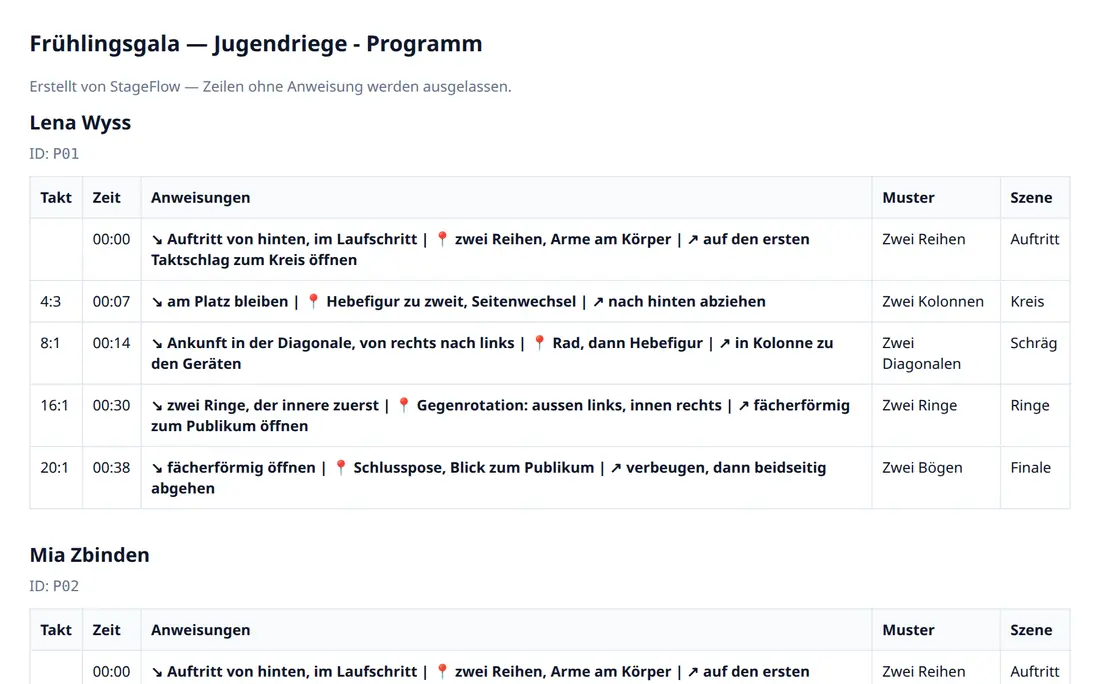Screen dimensions: 1100x684
Task: Click the red pin in Lena Wyss's 00:00 row
Action: click(x=442, y=239)
